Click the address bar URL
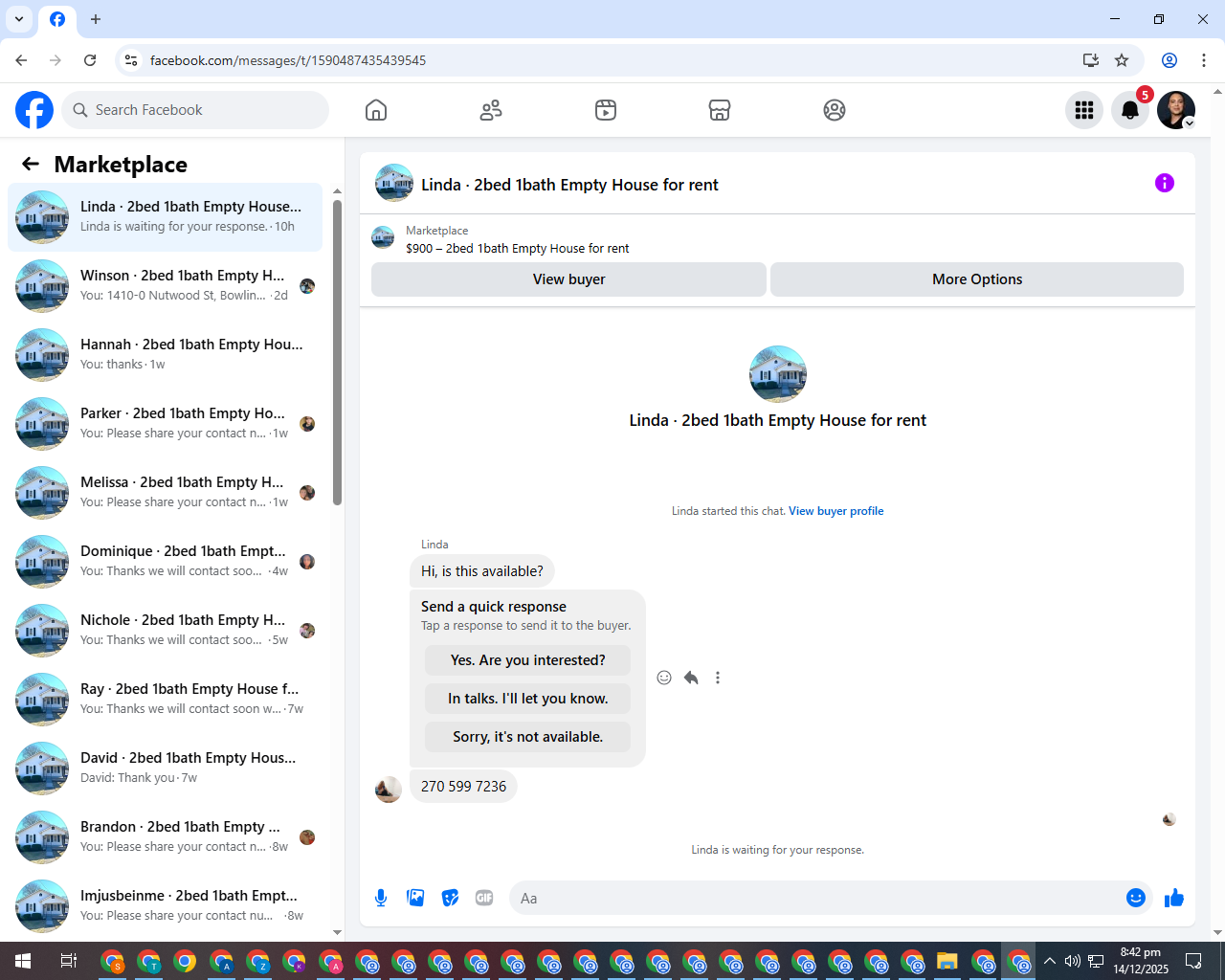 (288, 60)
